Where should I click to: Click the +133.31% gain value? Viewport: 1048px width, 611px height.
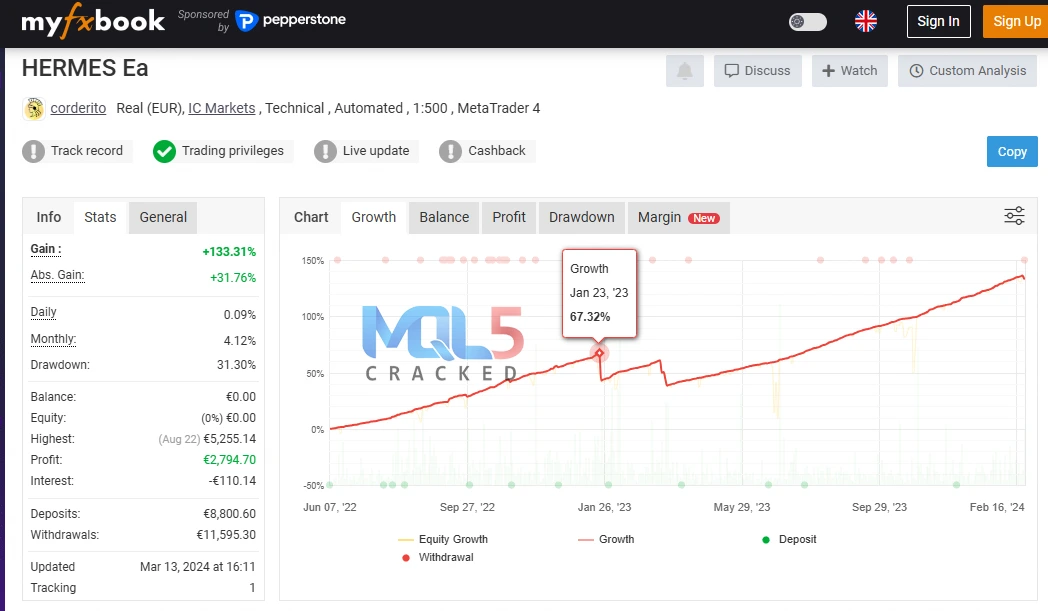click(229, 252)
